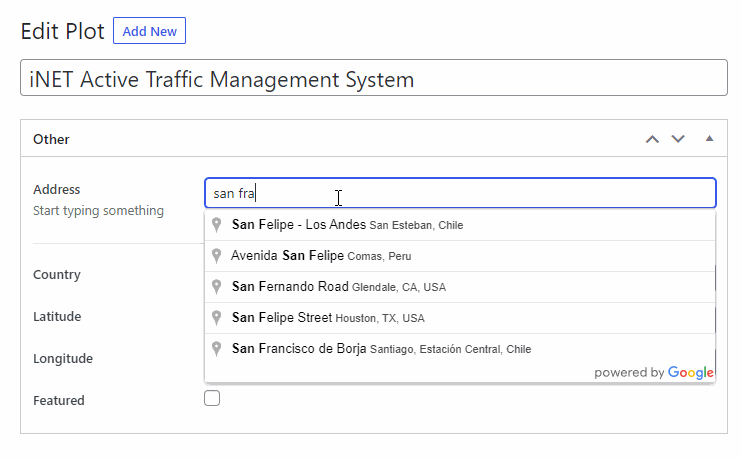The height and width of the screenshot is (460, 741).
Task: Click the Latitude field label
Action: [x=57, y=316]
